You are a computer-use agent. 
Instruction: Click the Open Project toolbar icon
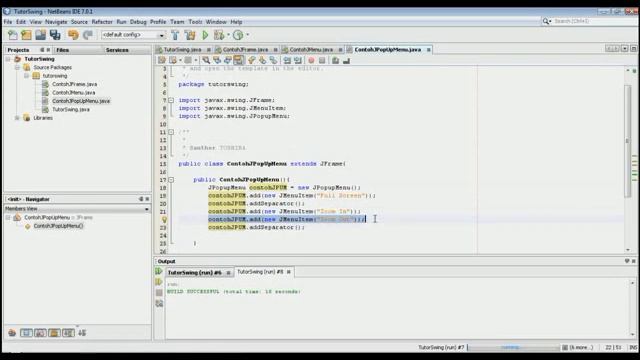tap(40, 35)
